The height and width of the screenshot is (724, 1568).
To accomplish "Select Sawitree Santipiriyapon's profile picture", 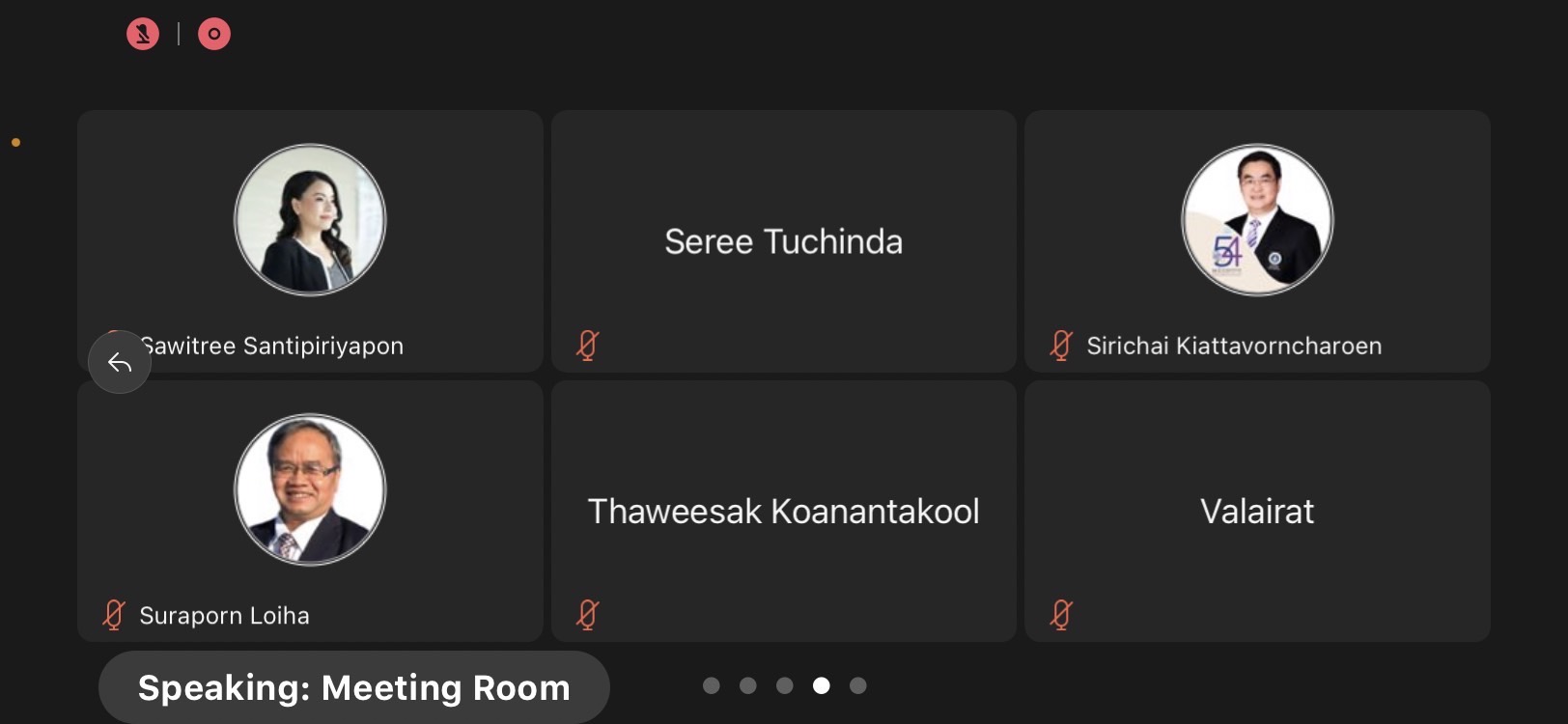I will tap(310, 220).
